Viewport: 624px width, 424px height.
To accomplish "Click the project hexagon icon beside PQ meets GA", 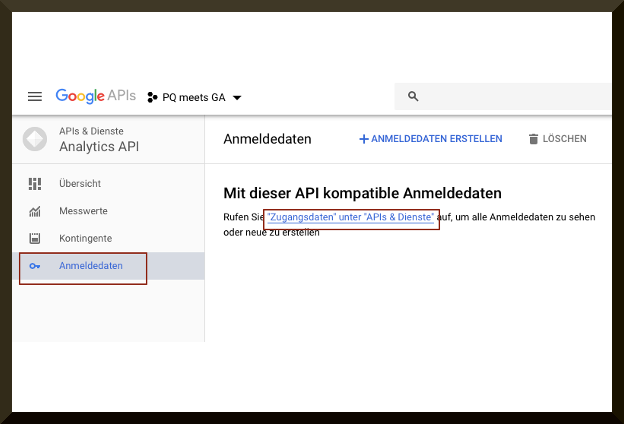I will (x=152, y=97).
